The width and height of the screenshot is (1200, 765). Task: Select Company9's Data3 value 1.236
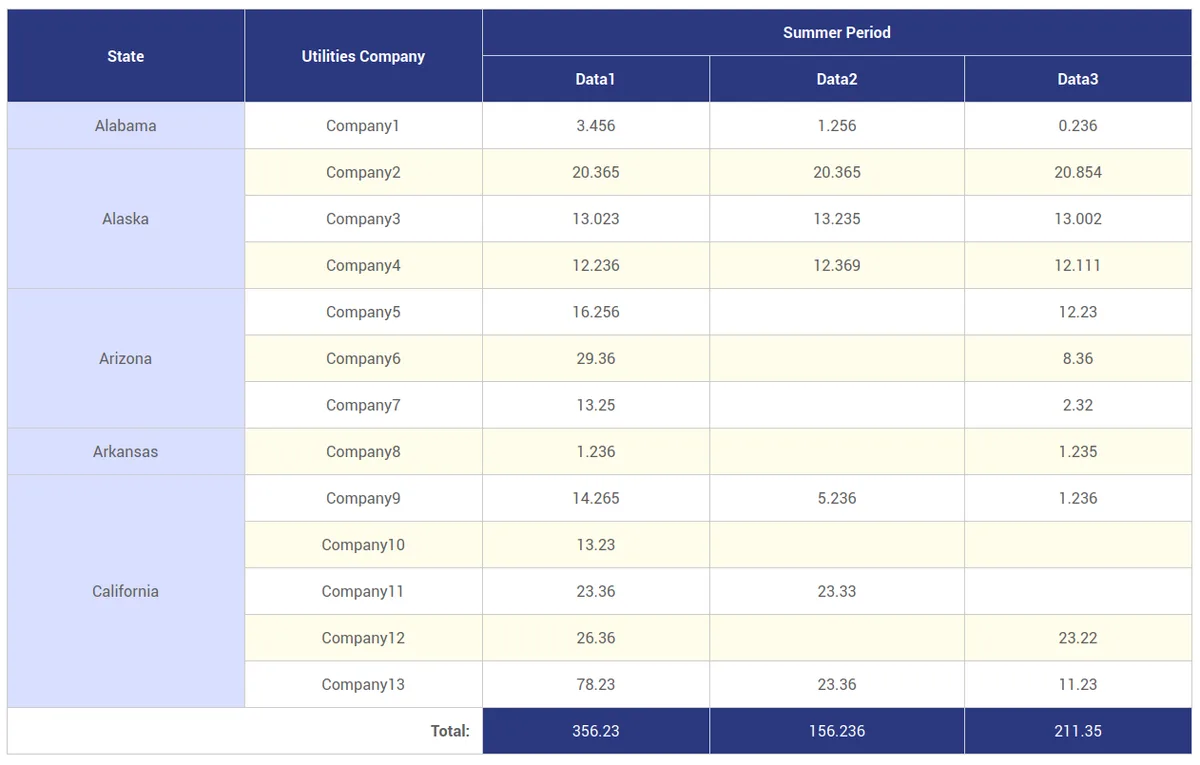click(x=1078, y=498)
